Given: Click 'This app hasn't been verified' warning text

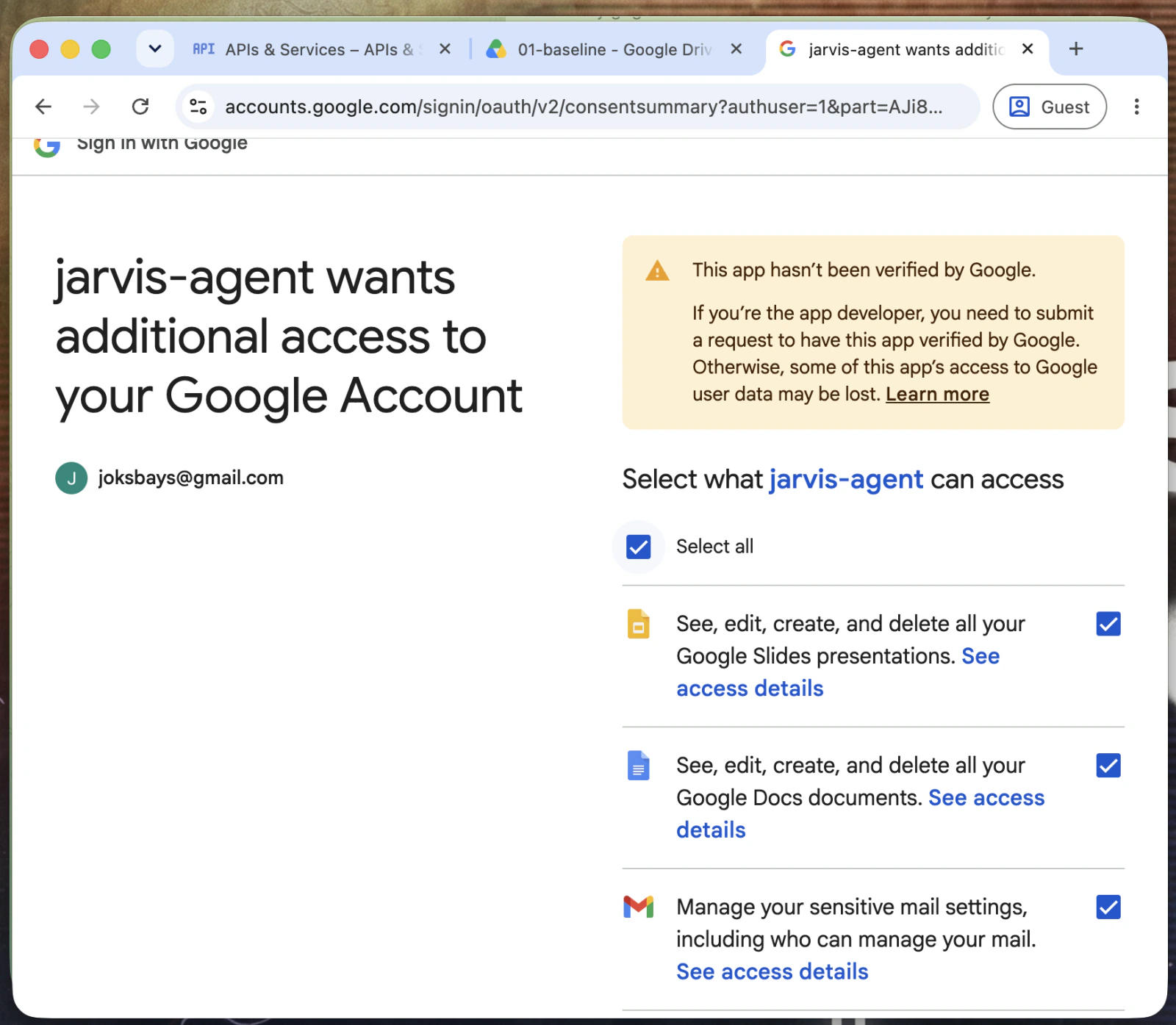Looking at the screenshot, I should click(x=864, y=270).
